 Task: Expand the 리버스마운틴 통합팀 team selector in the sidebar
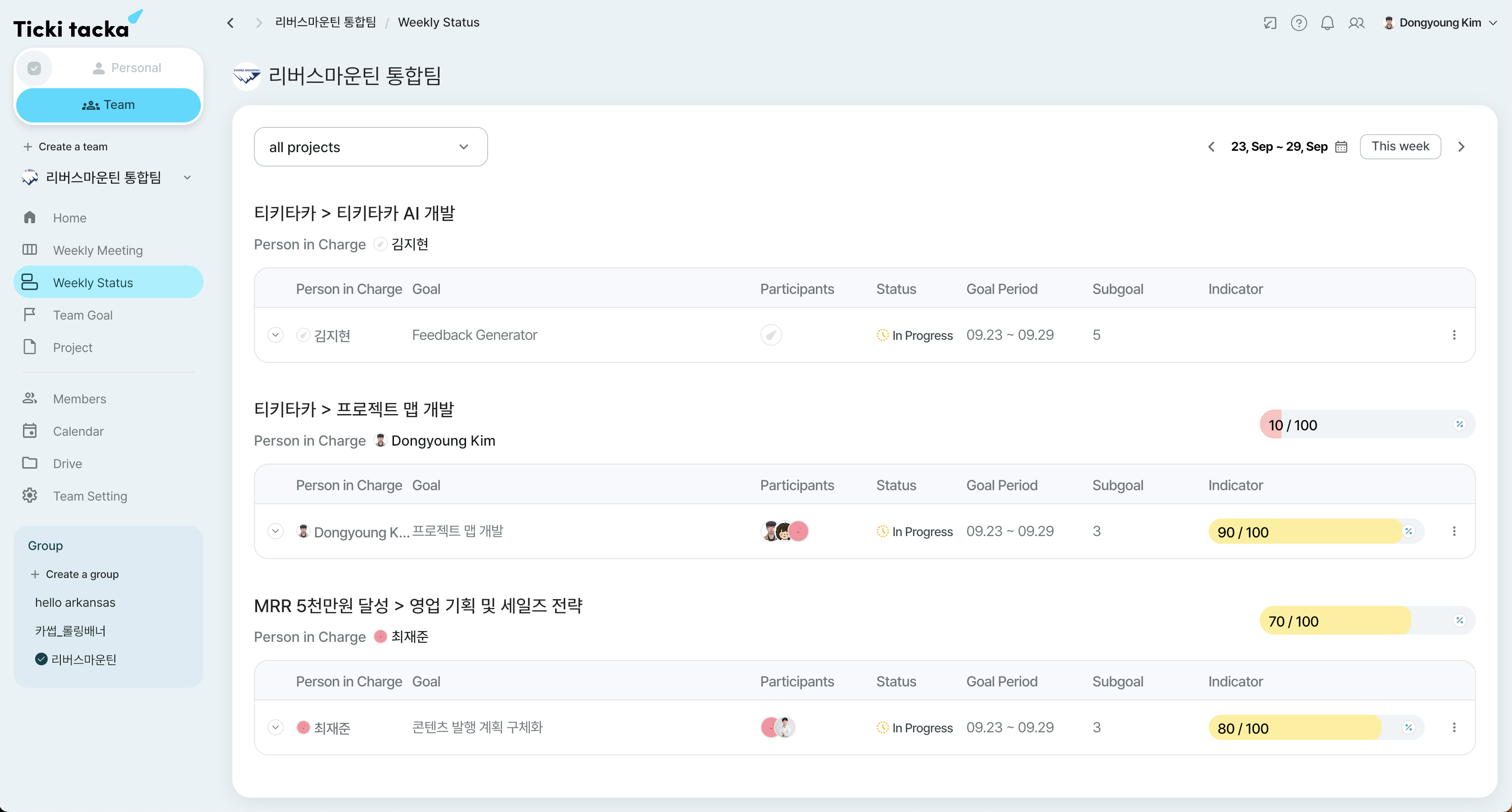pyautogui.click(x=187, y=177)
